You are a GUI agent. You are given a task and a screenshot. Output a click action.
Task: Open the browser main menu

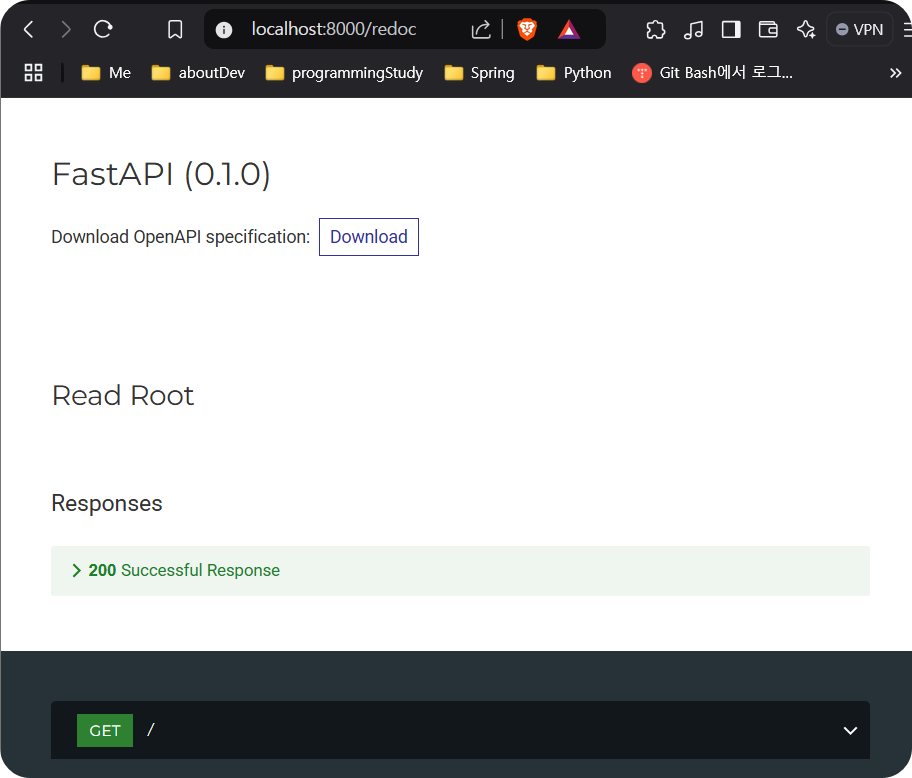[x=907, y=29]
